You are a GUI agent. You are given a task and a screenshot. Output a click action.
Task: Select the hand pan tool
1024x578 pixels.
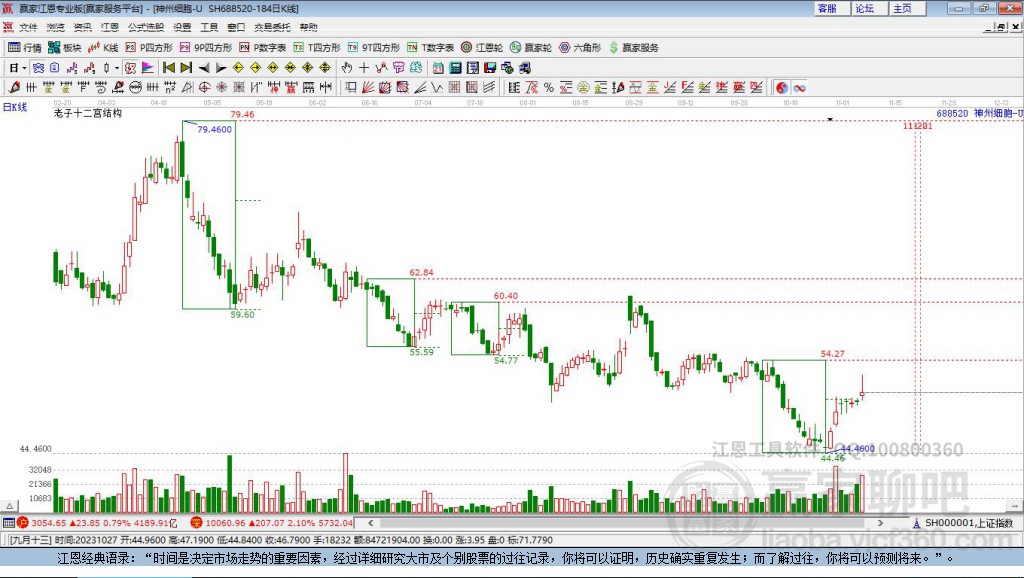tap(347, 68)
